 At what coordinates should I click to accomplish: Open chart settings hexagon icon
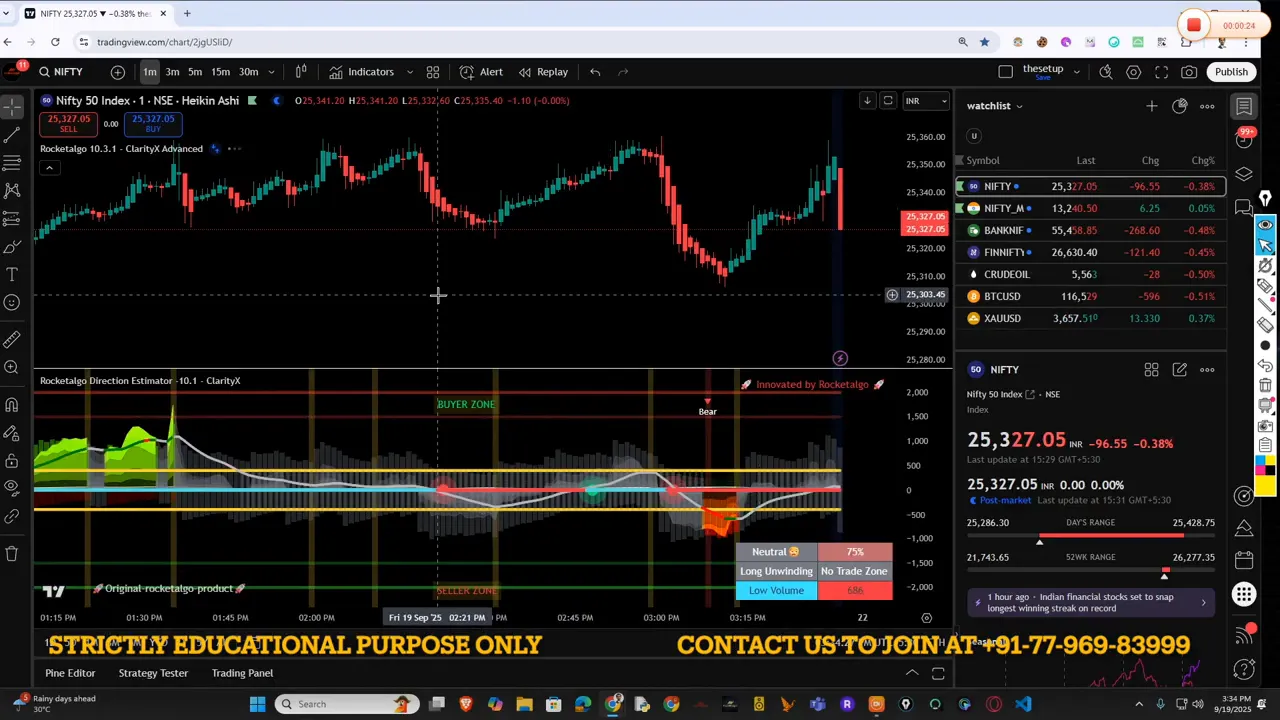(1133, 72)
